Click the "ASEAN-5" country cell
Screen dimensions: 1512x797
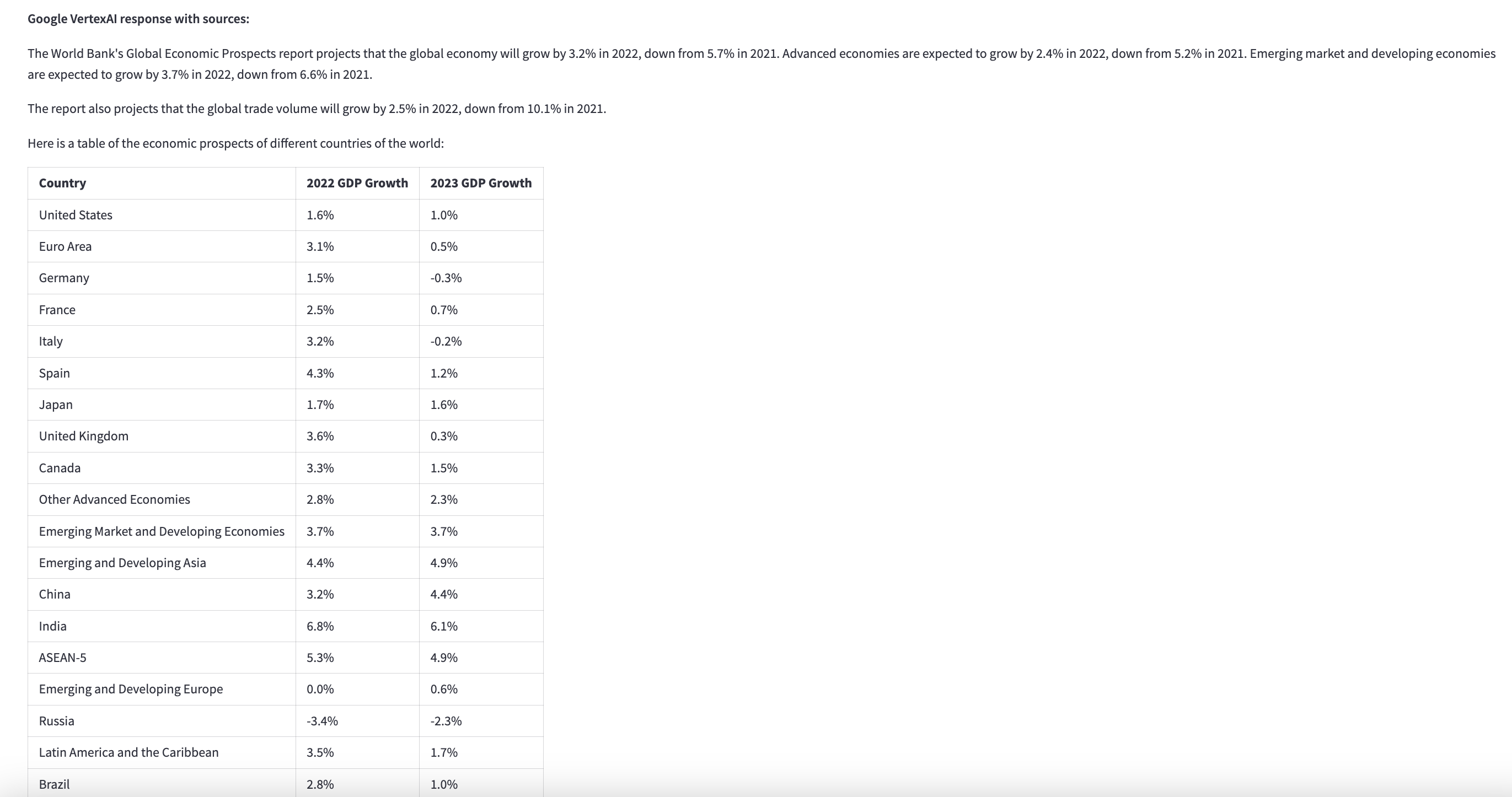pyautogui.click(x=62, y=658)
